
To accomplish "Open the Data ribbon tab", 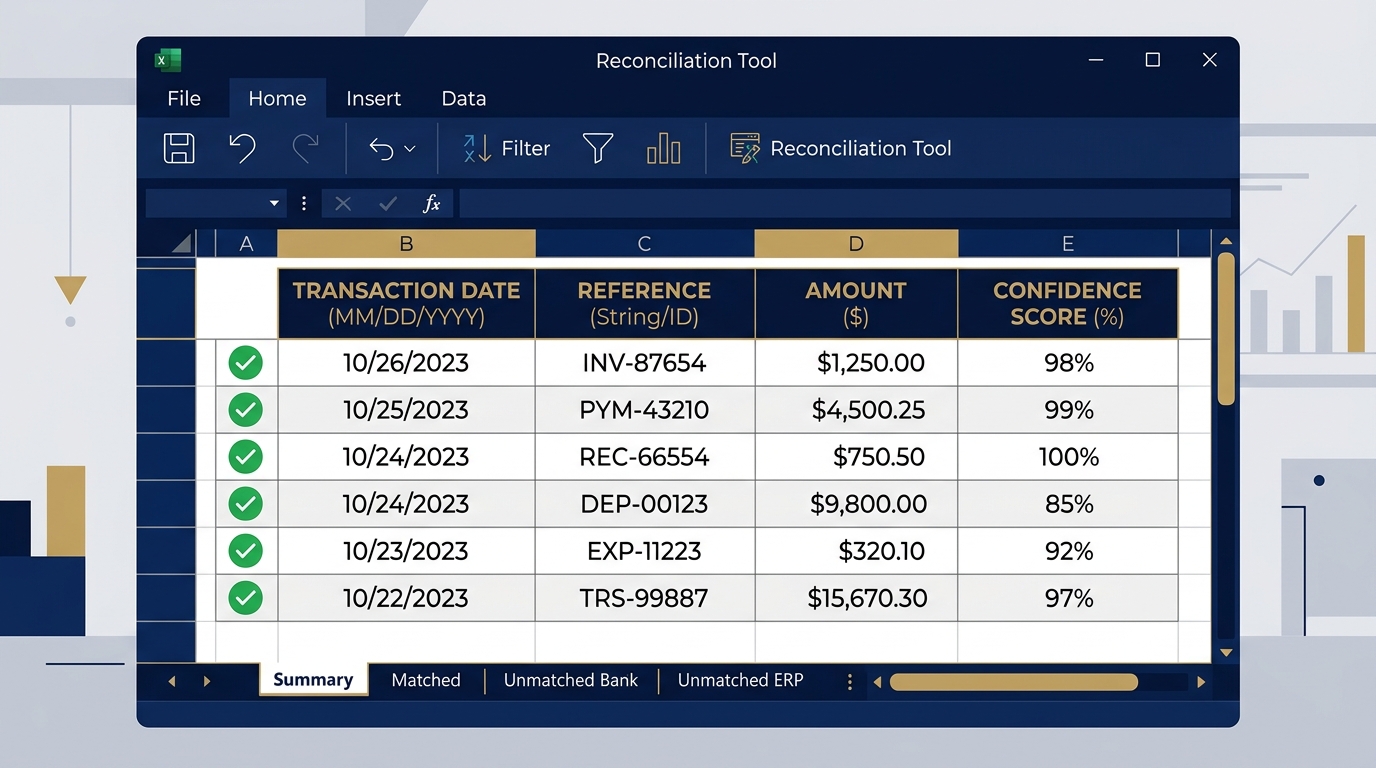I will click(464, 98).
